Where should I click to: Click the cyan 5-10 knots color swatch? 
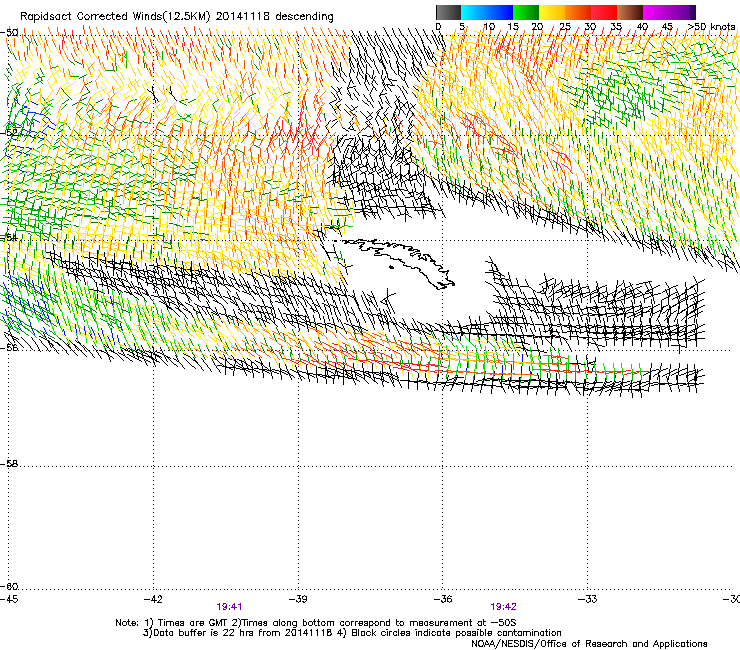point(473,12)
